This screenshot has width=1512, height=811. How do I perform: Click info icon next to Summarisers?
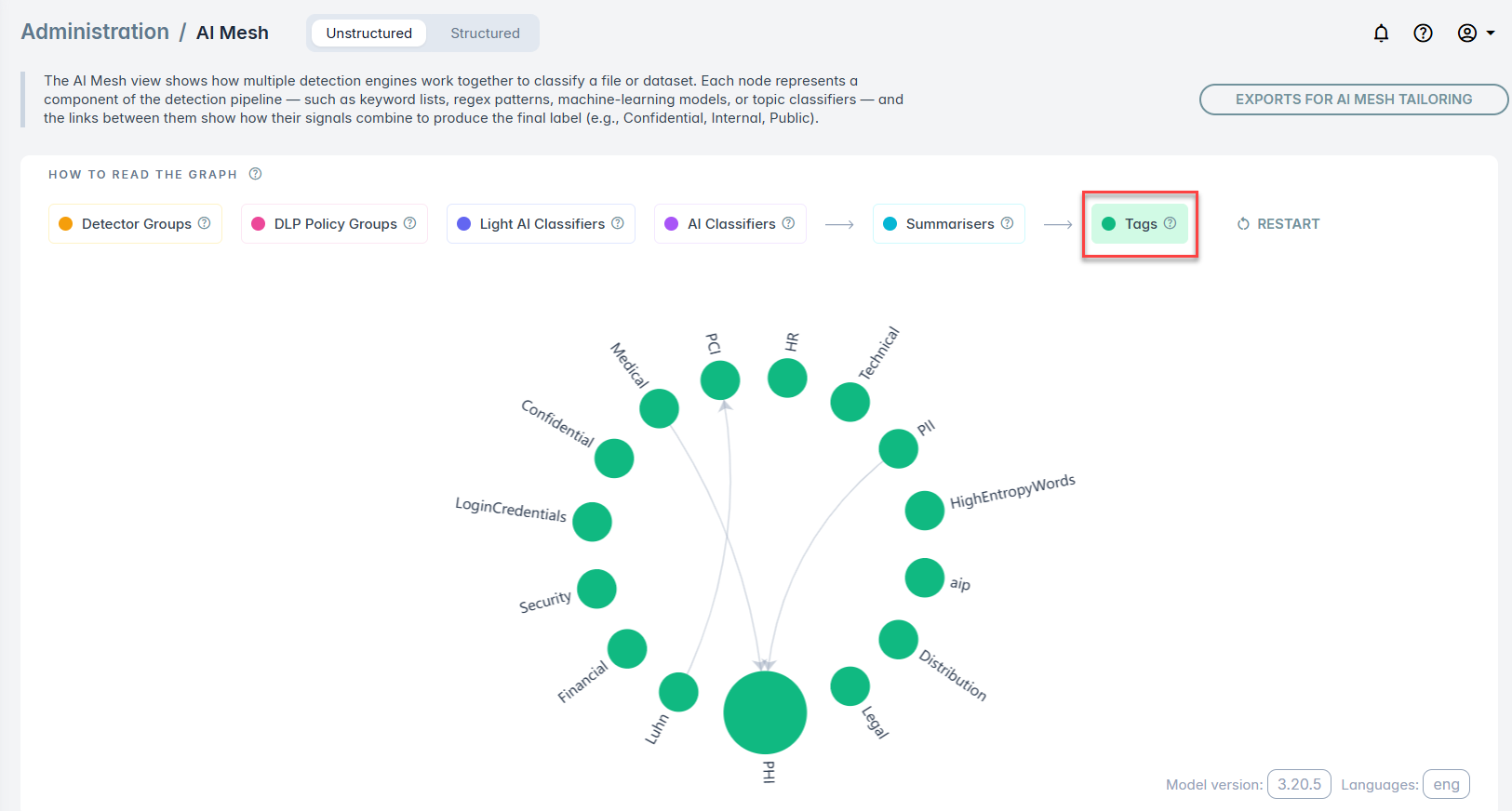coord(1007,223)
